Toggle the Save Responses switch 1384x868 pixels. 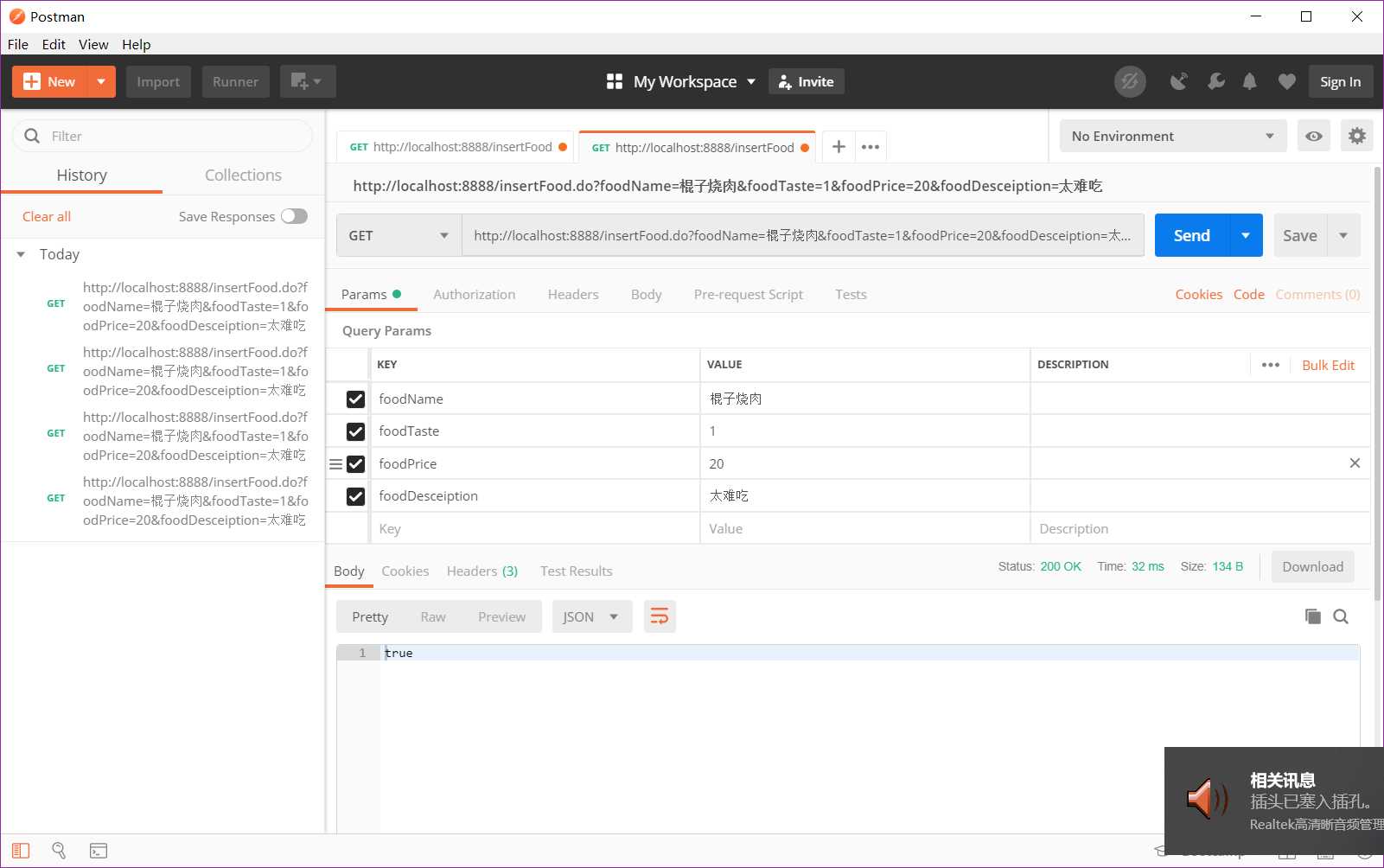point(294,216)
